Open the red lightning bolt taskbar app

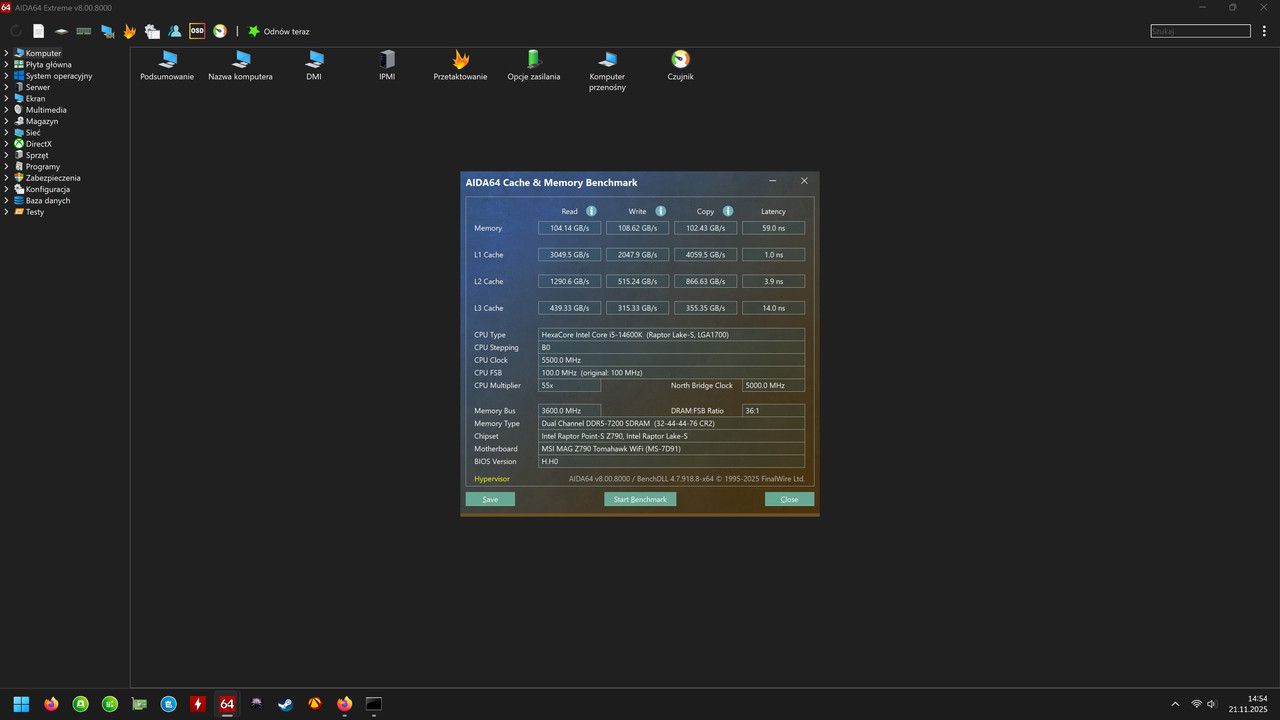[x=198, y=704]
